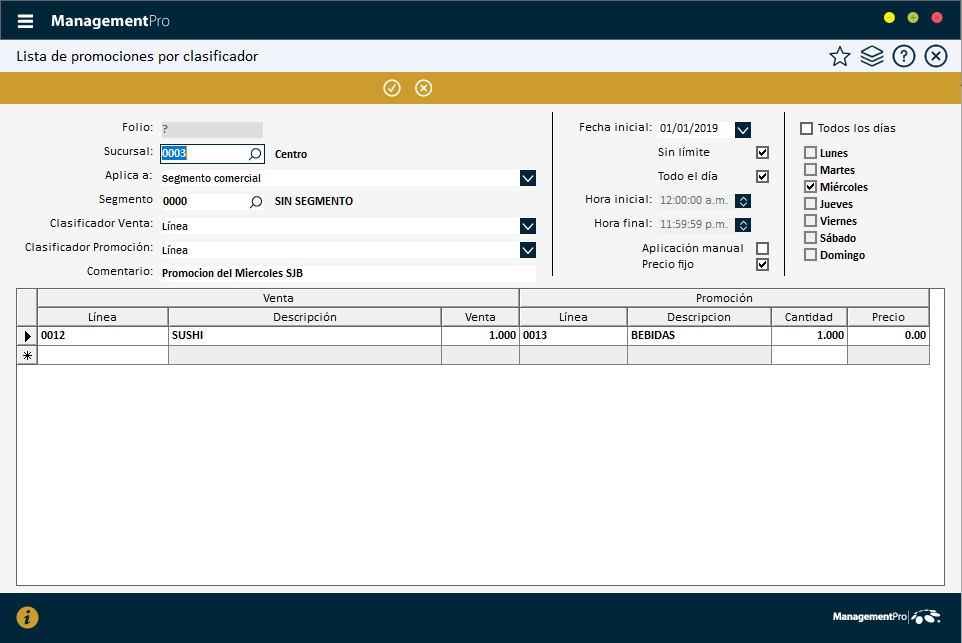Cancel with the X icon in gold toolbar
962x643 pixels.
coord(423,88)
